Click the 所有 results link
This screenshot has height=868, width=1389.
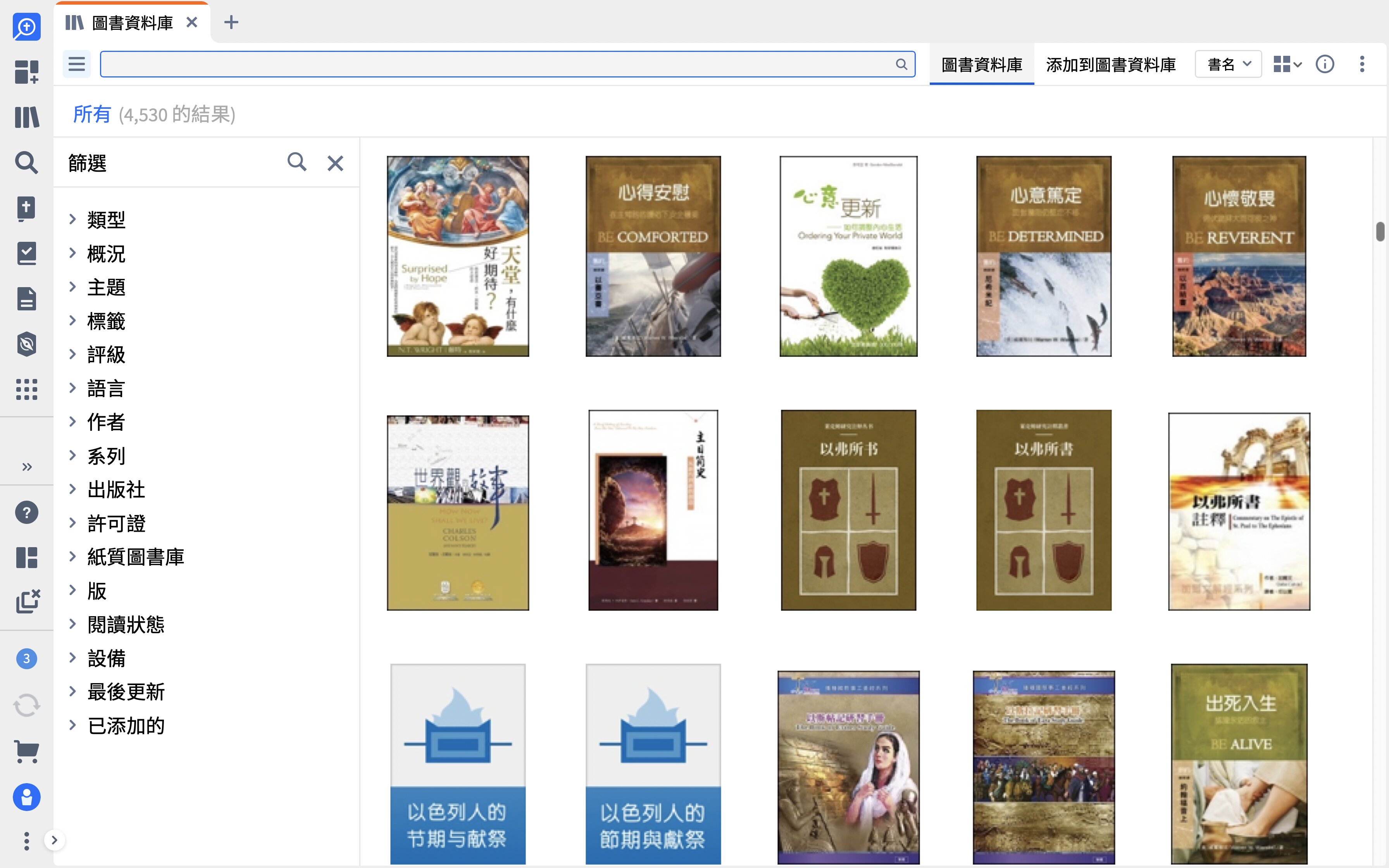[x=92, y=114]
